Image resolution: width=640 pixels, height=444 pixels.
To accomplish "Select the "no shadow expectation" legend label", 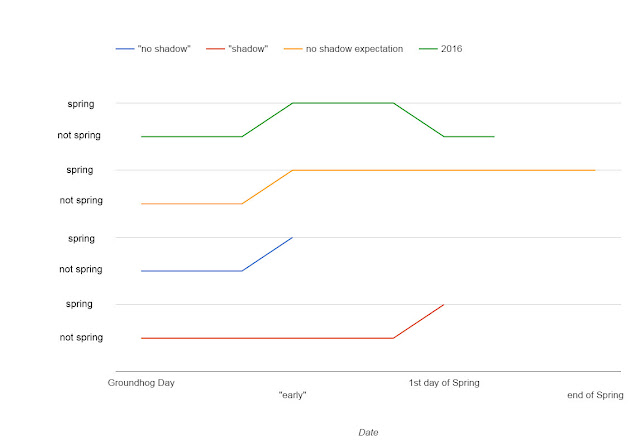I will click(357, 48).
